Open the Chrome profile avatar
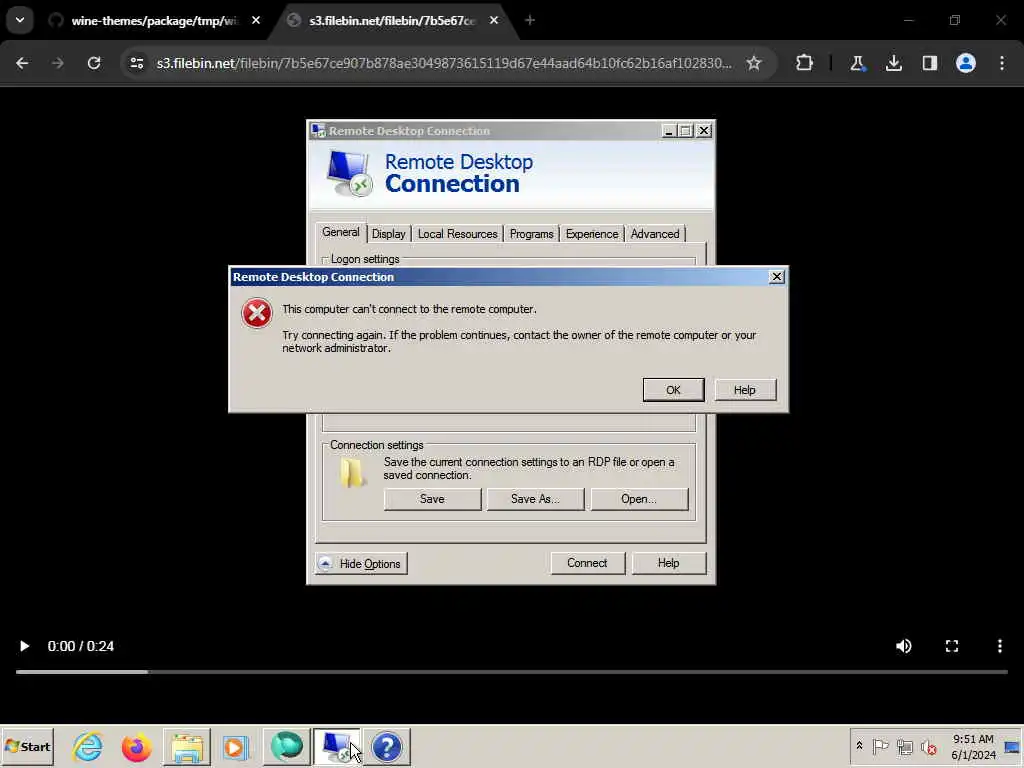Screen dimensions: 1024x768 966,63
